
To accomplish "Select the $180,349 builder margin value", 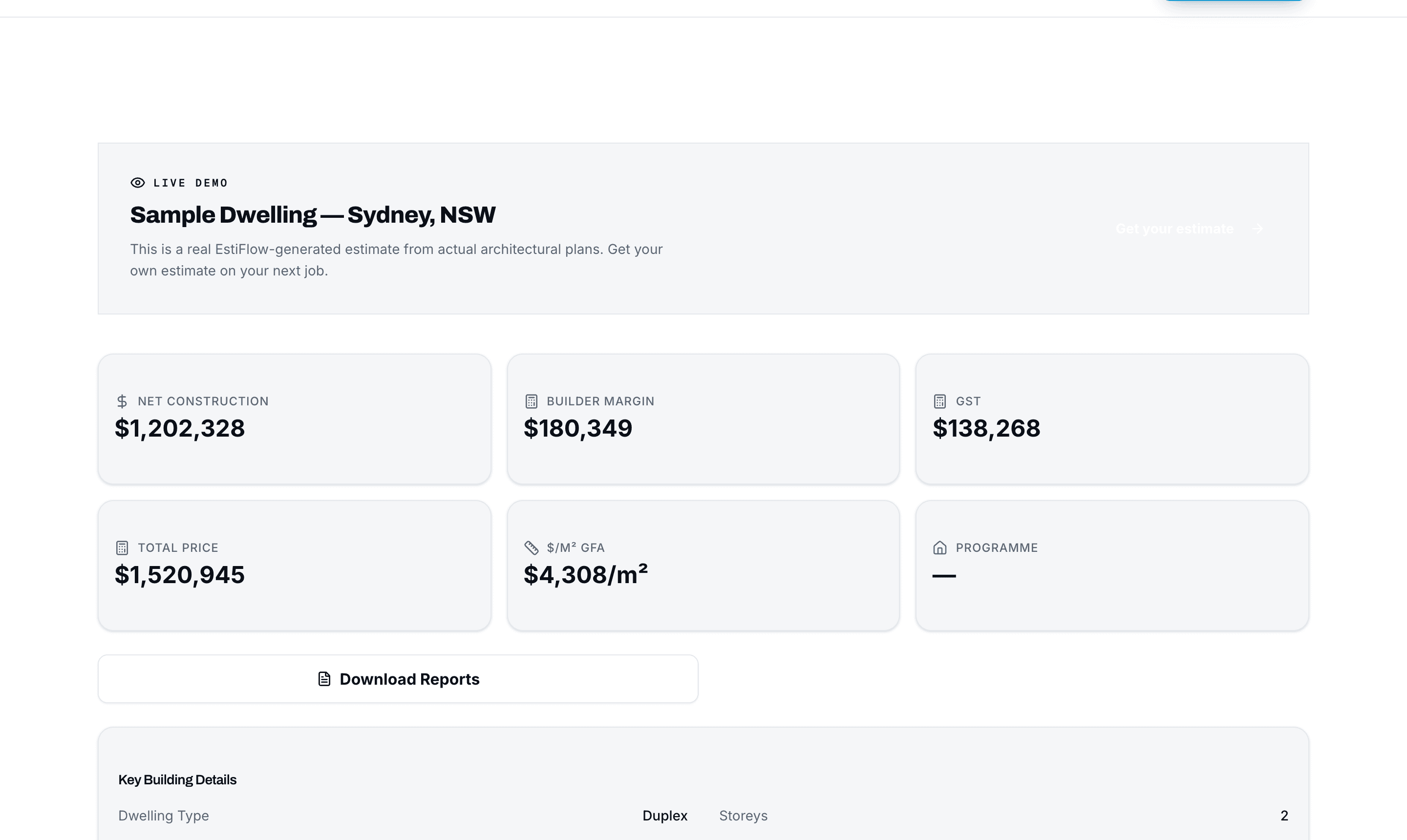I will point(578,428).
